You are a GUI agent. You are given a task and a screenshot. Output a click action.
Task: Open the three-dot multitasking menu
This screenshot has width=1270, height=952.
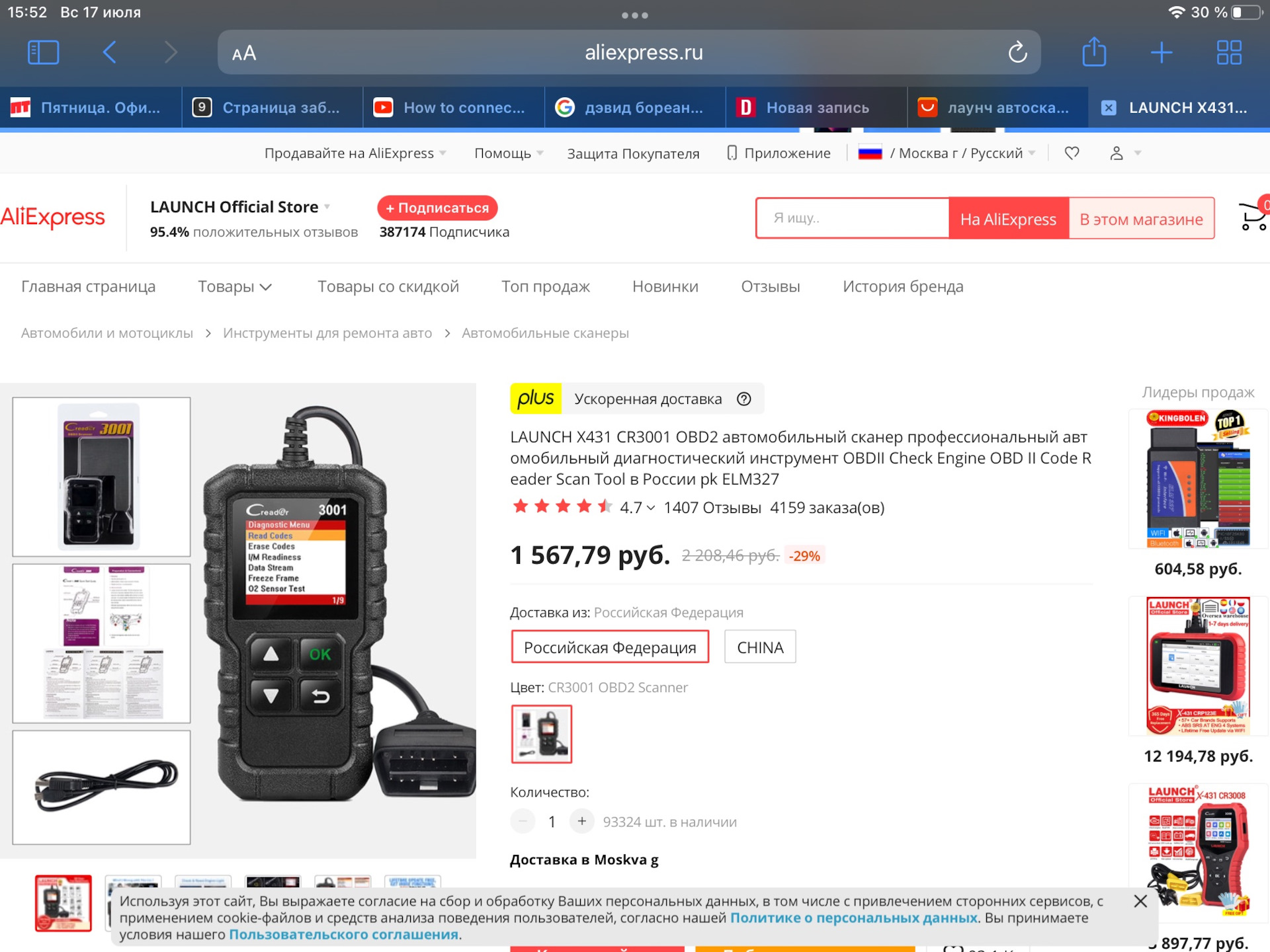tap(635, 15)
